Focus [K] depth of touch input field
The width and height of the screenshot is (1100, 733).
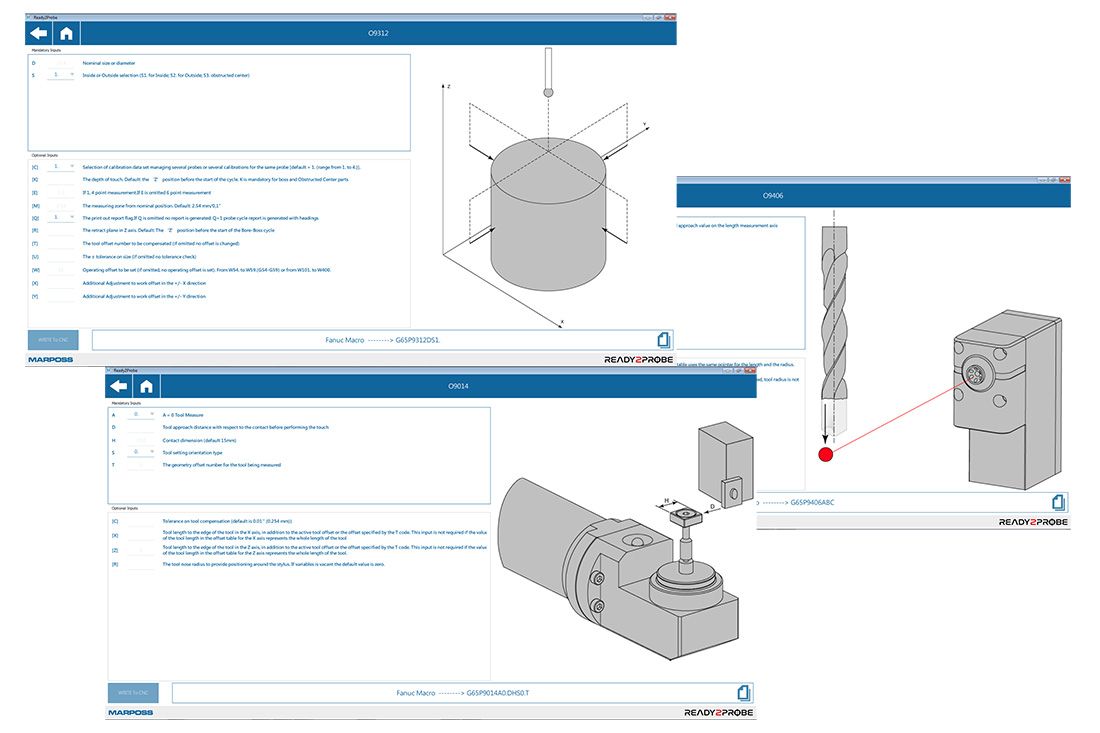[x=61, y=180]
